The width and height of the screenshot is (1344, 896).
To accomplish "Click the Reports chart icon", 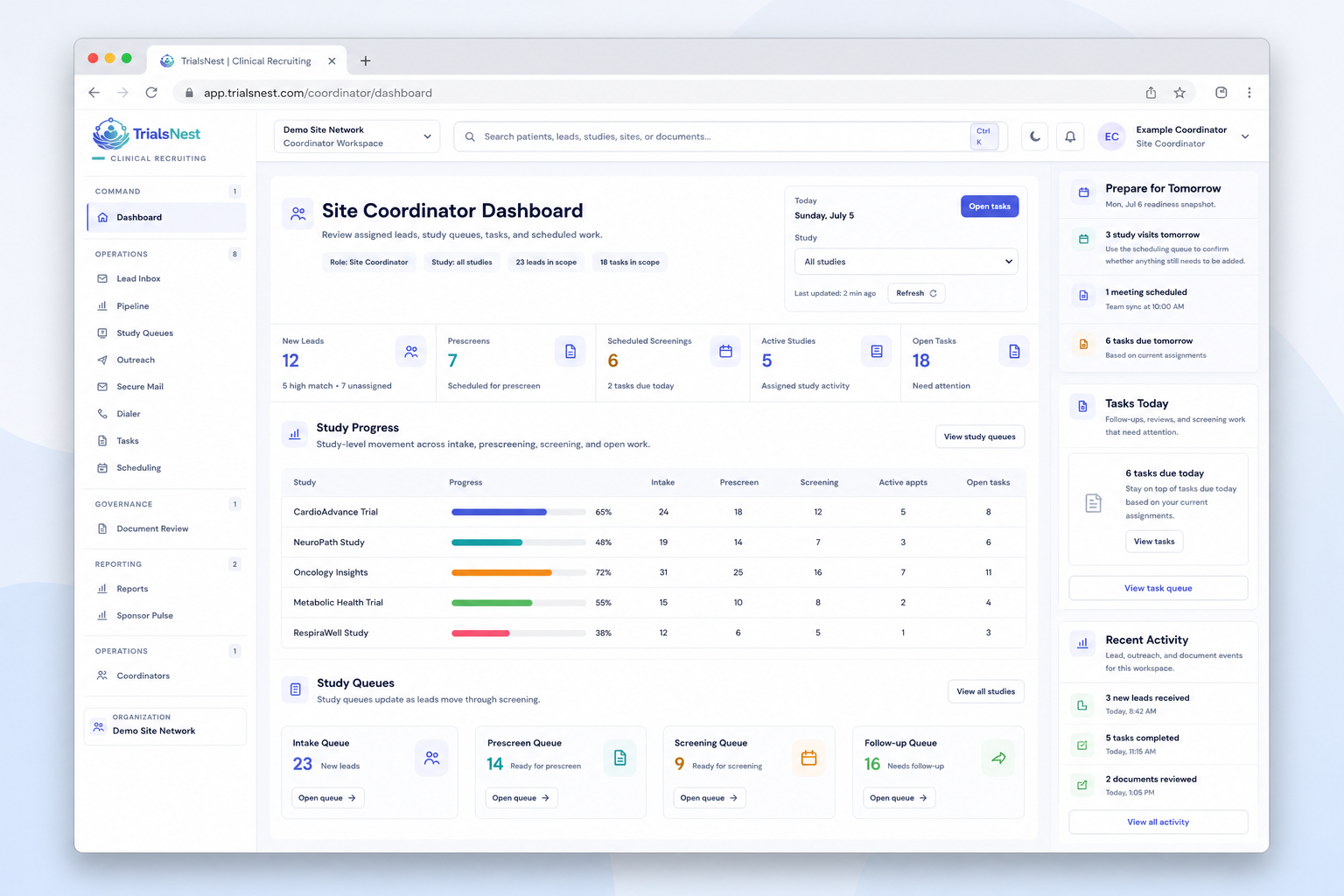I will pyautogui.click(x=102, y=589).
